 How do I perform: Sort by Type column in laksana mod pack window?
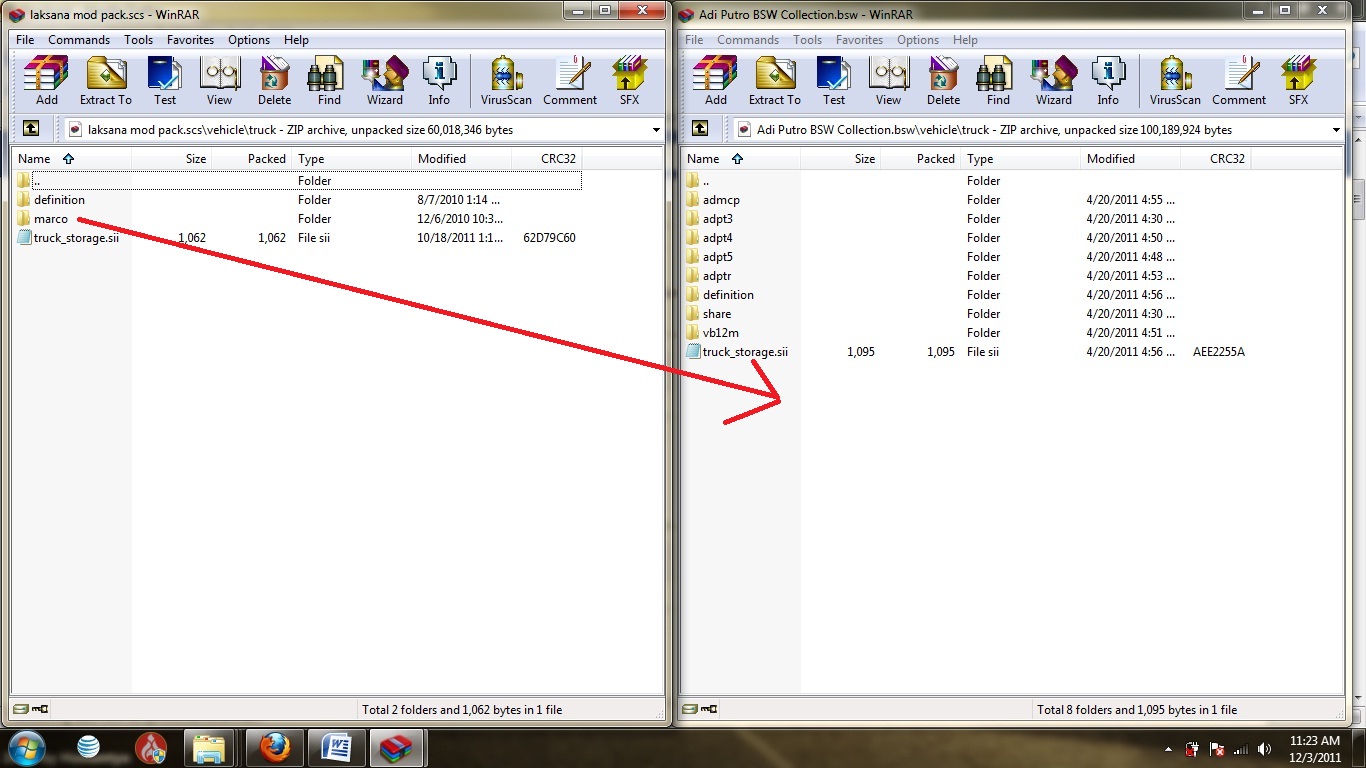352,159
